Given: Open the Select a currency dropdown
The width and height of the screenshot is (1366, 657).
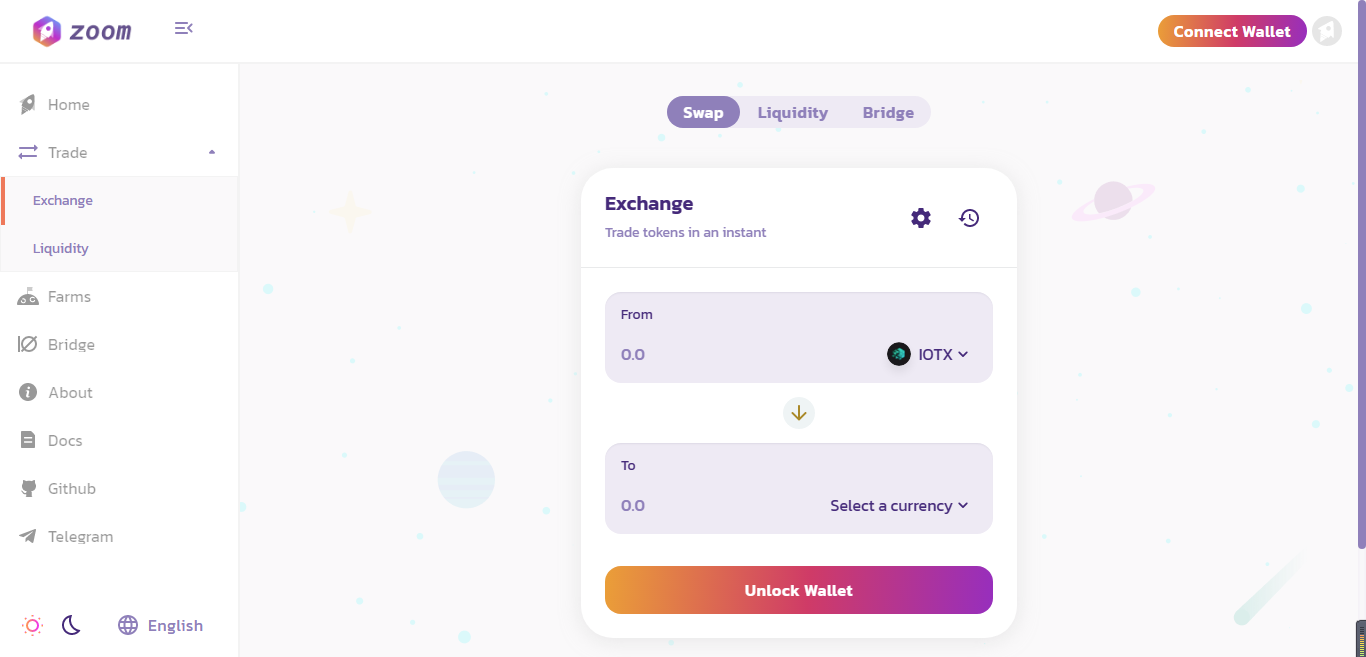Looking at the screenshot, I should point(899,506).
